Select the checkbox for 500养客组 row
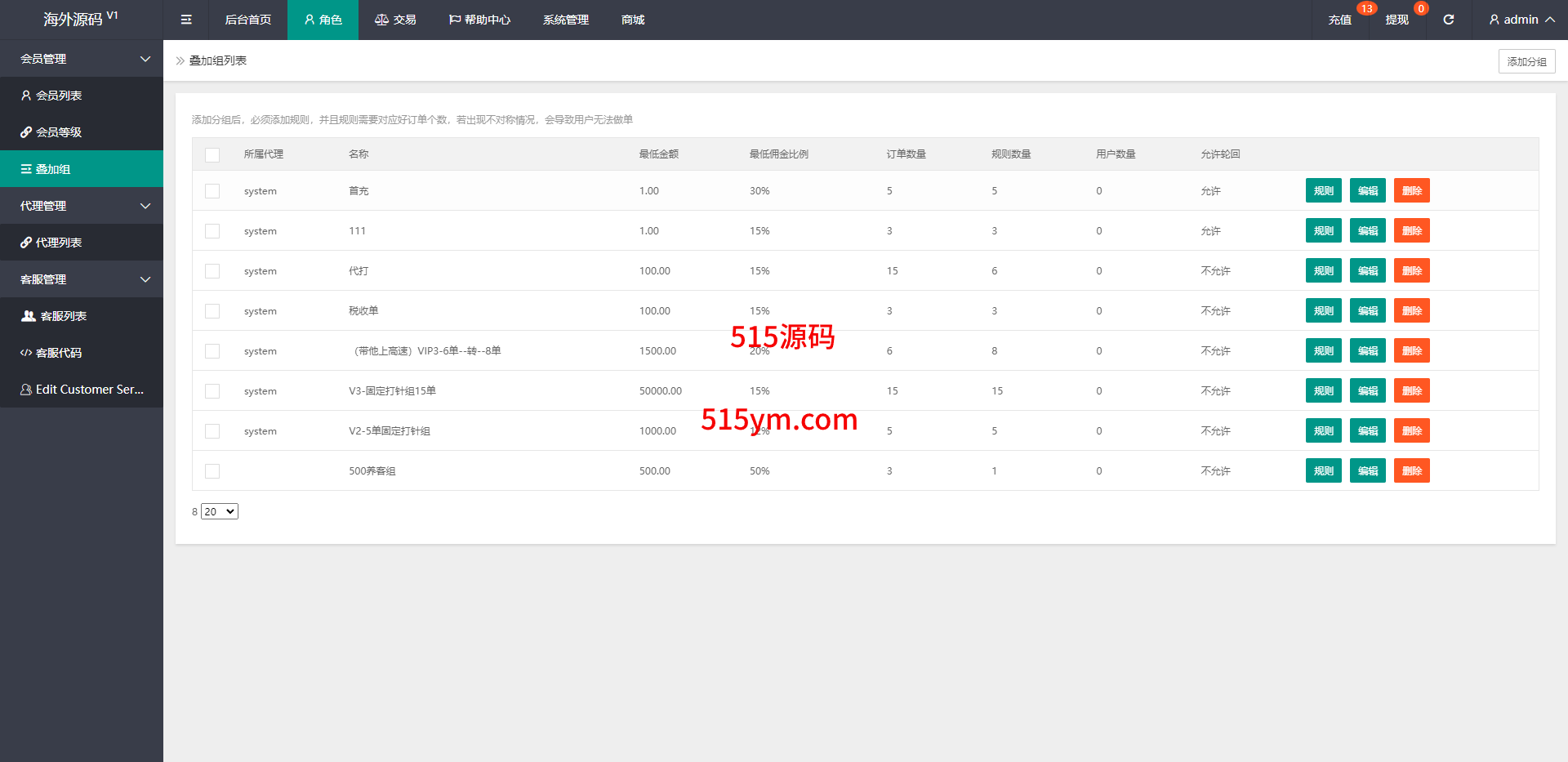The height and width of the screenshot is (762, 1568). pos(212,471)
